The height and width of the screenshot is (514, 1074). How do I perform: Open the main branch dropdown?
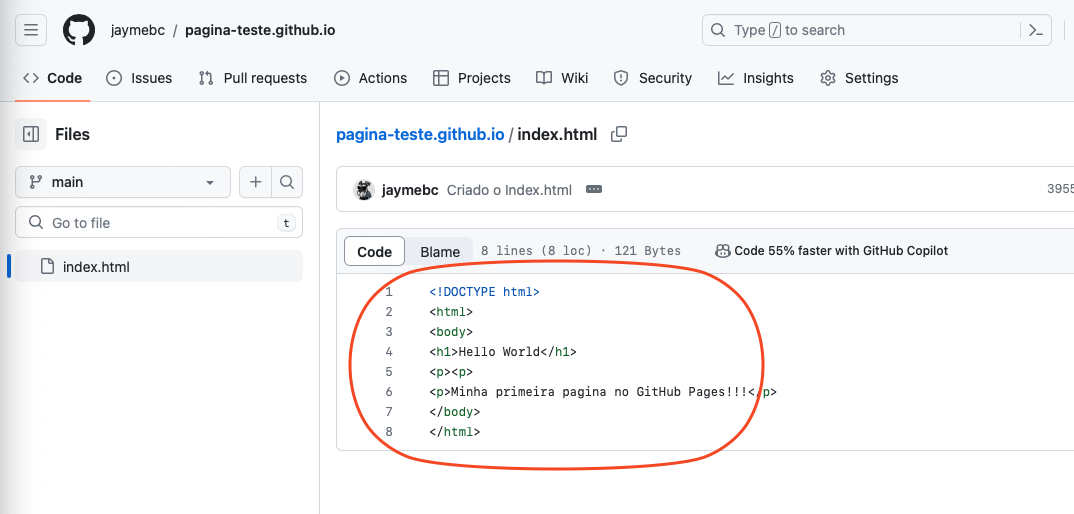[x=123, y=182]
